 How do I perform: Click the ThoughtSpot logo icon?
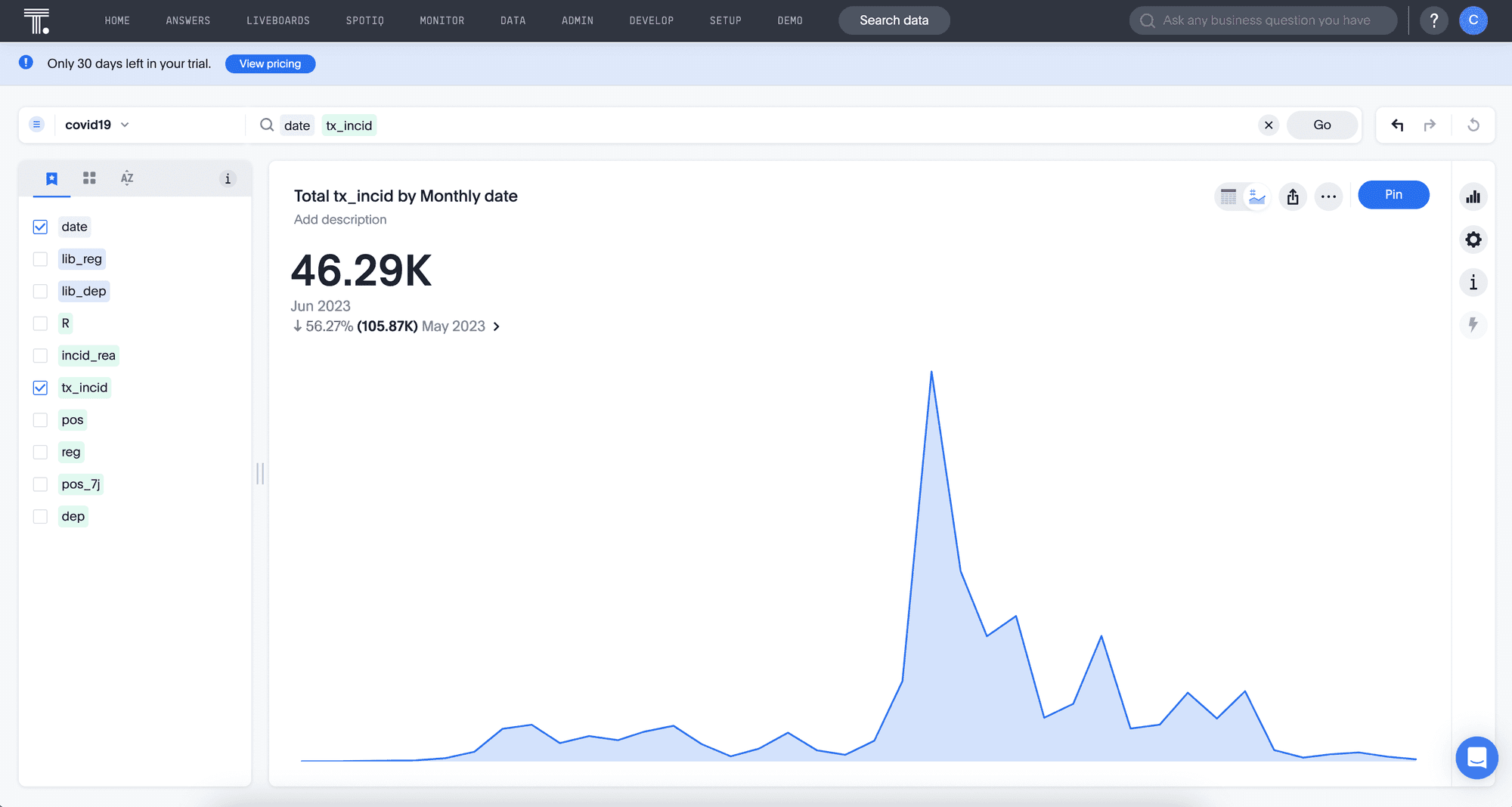tap(36, 21)
